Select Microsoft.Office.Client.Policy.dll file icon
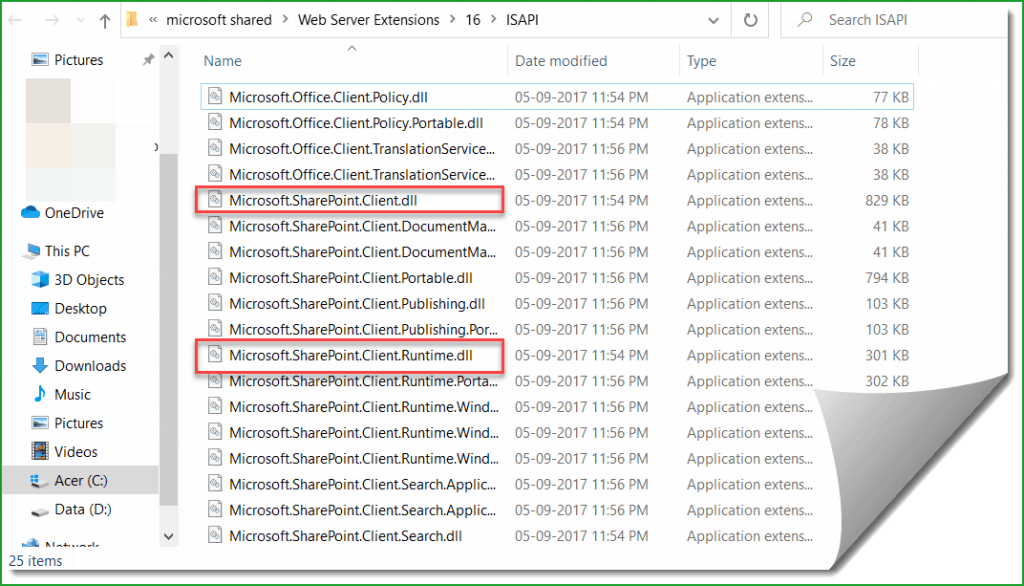The image size is (1024, 586). pos(215,97)
